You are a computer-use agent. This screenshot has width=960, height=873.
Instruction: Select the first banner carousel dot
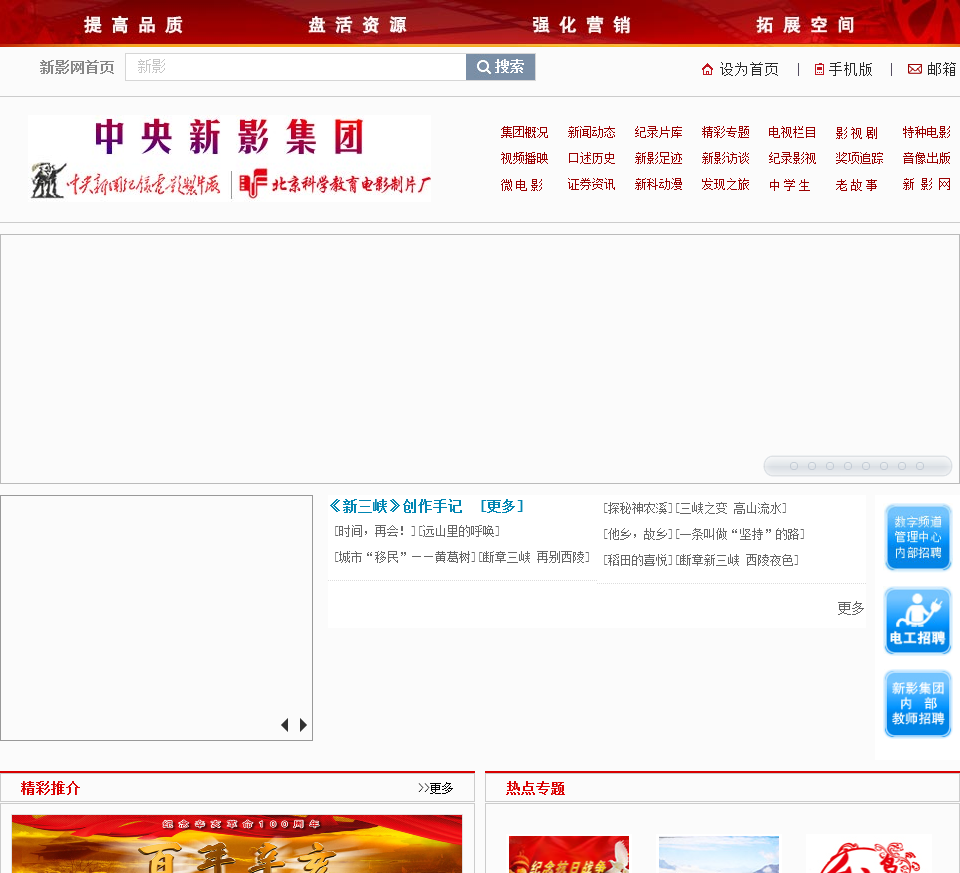tap(794, 466)
